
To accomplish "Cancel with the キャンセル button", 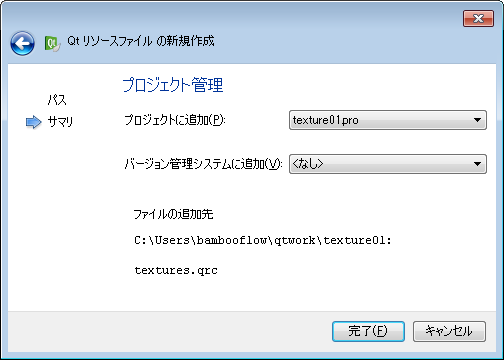I will (x=449, y=331).
